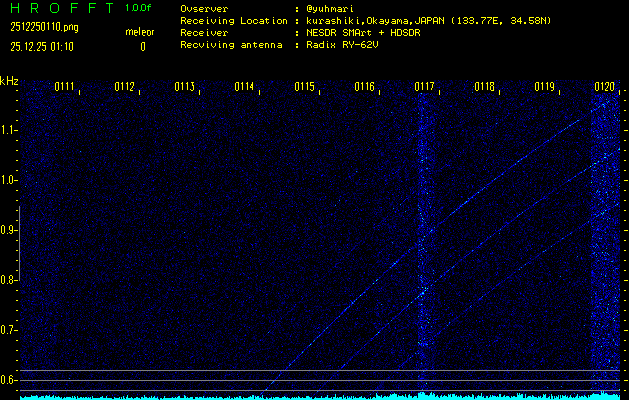This screenshot has width=629, height=400.
Task: Click the 0114 time marker
Action: [245, 87]
